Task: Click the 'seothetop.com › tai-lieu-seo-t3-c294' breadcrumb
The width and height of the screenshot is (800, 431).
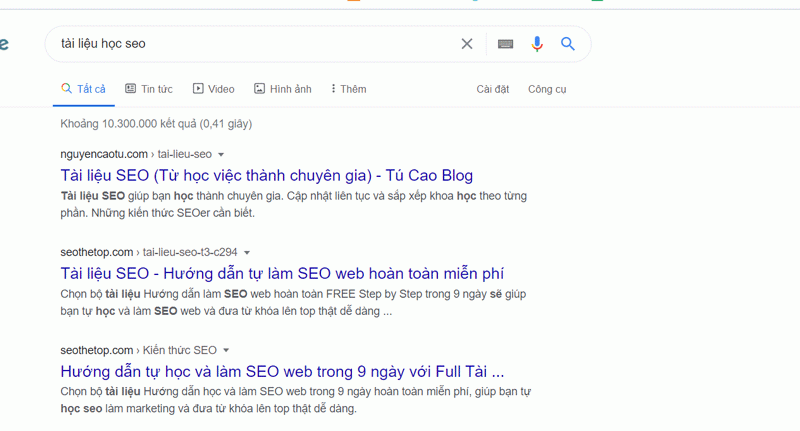Action: (148, 252)
